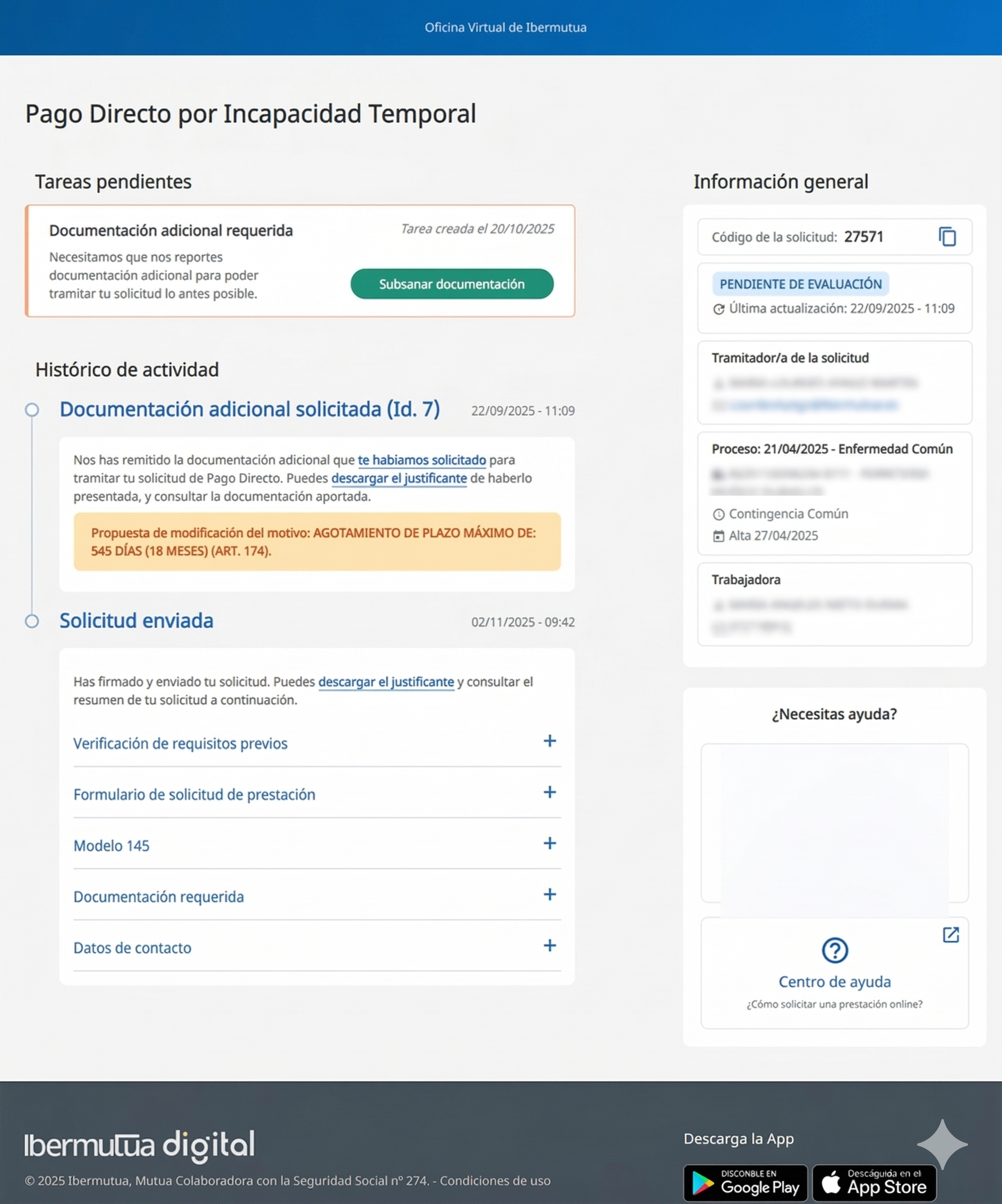Open the Google Play store badge

pyautogui.click(x=745, y=1183)
